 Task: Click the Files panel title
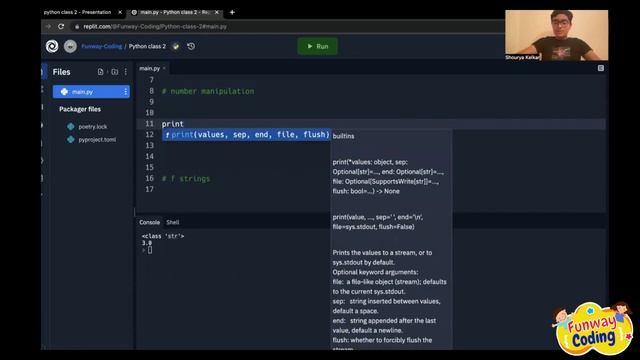[61, 72]
